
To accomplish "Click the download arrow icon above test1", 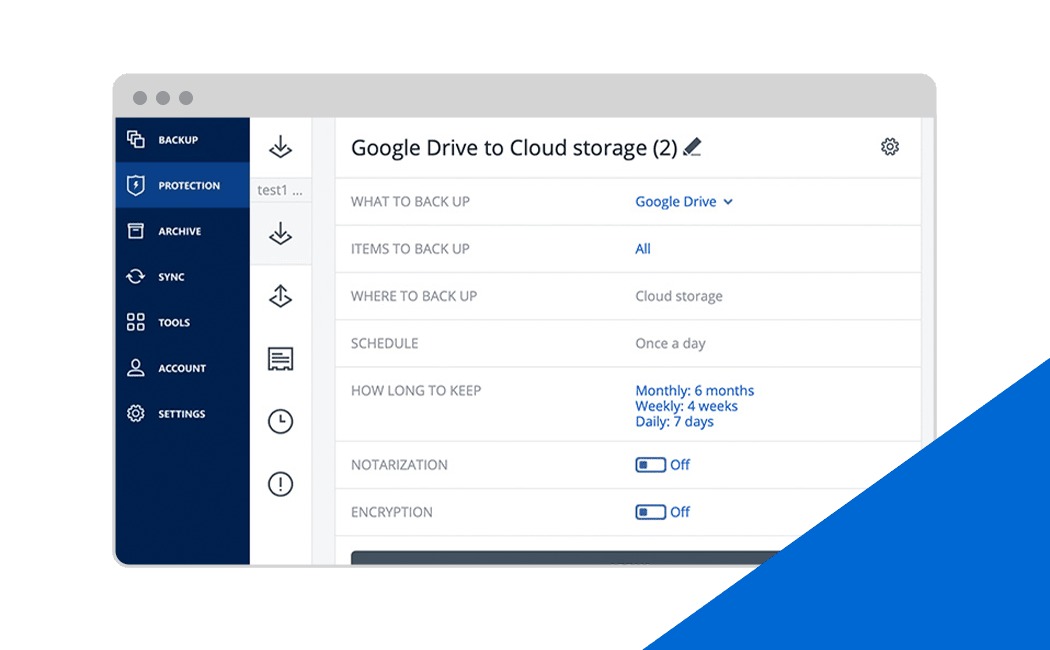I will [281, 147].
